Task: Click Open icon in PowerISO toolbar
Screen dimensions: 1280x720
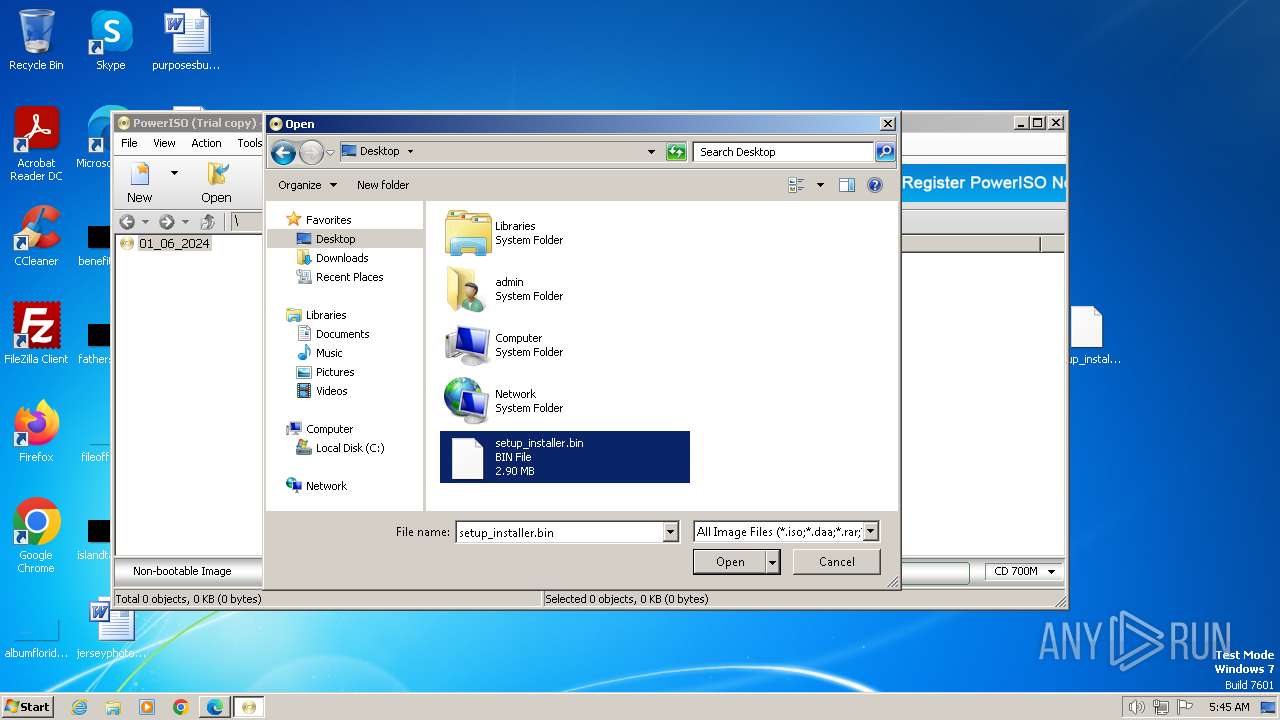Action: point(216,182)
